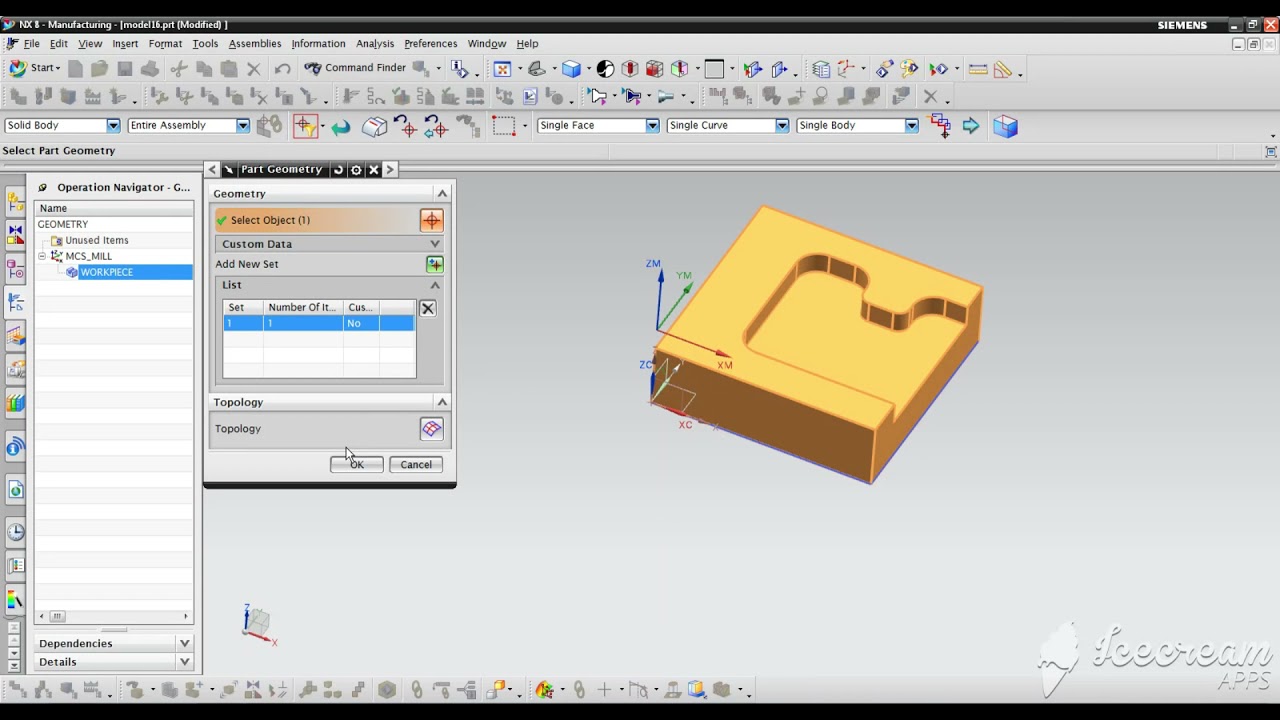Image resolution: width=1280 pixels, height=720 pixels.
Task: Collapse the List section
Action: click(x=434, y=285)
